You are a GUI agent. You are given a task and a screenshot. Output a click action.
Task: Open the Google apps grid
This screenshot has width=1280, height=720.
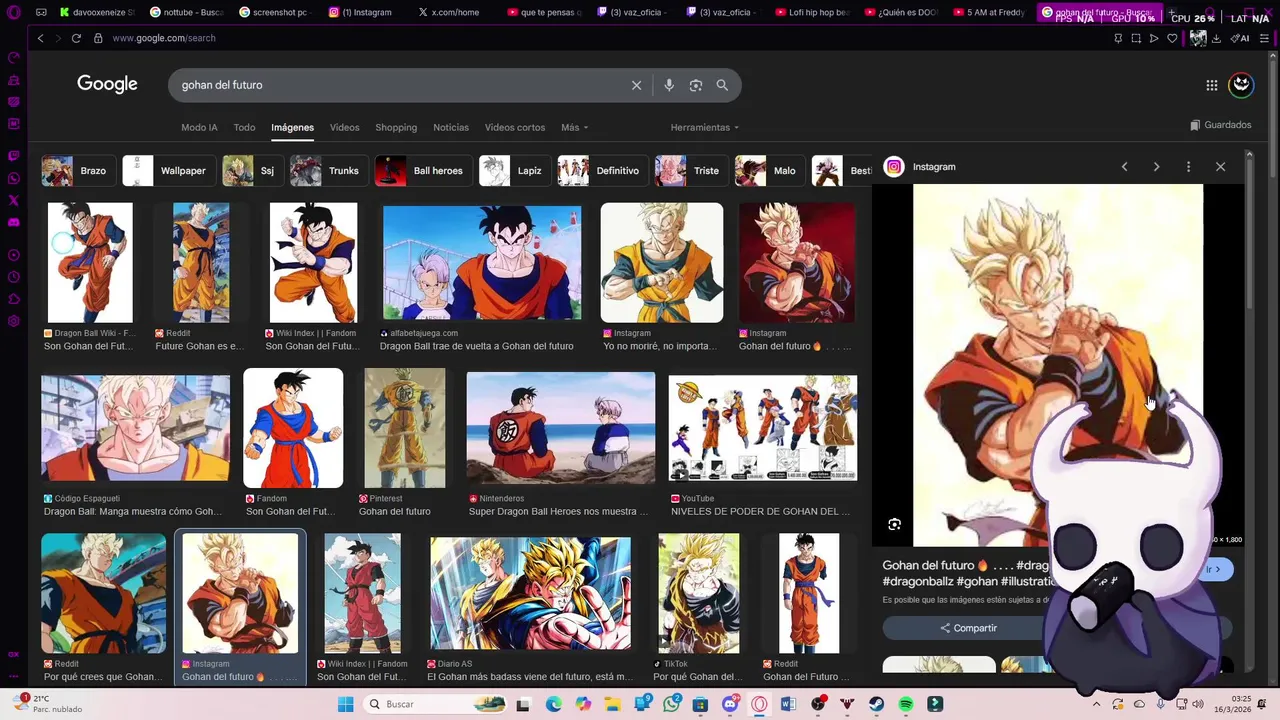click(1211, 85)
